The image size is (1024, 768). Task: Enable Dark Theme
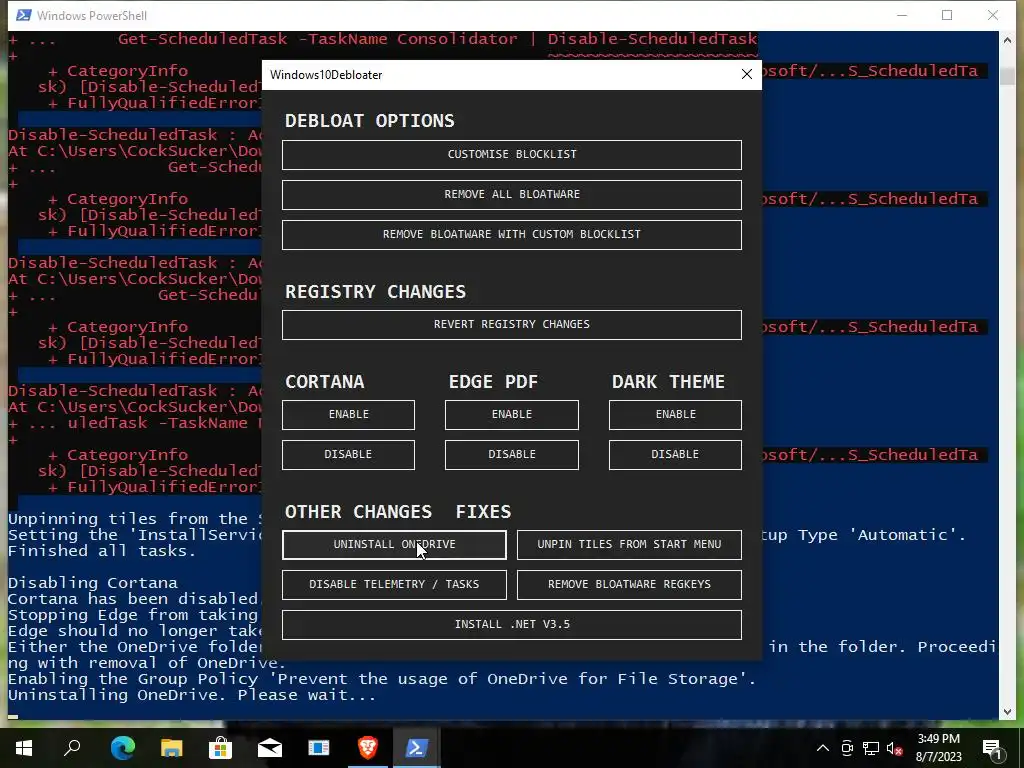675,415
